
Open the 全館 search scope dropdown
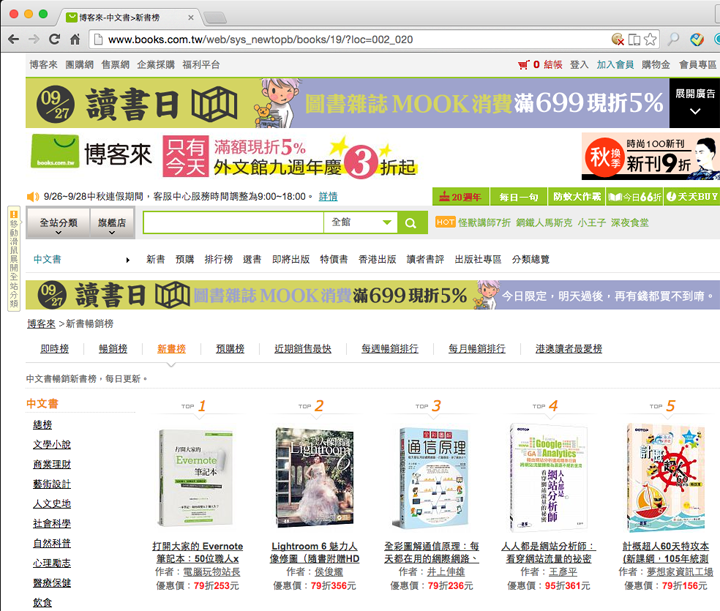(361, 223)
